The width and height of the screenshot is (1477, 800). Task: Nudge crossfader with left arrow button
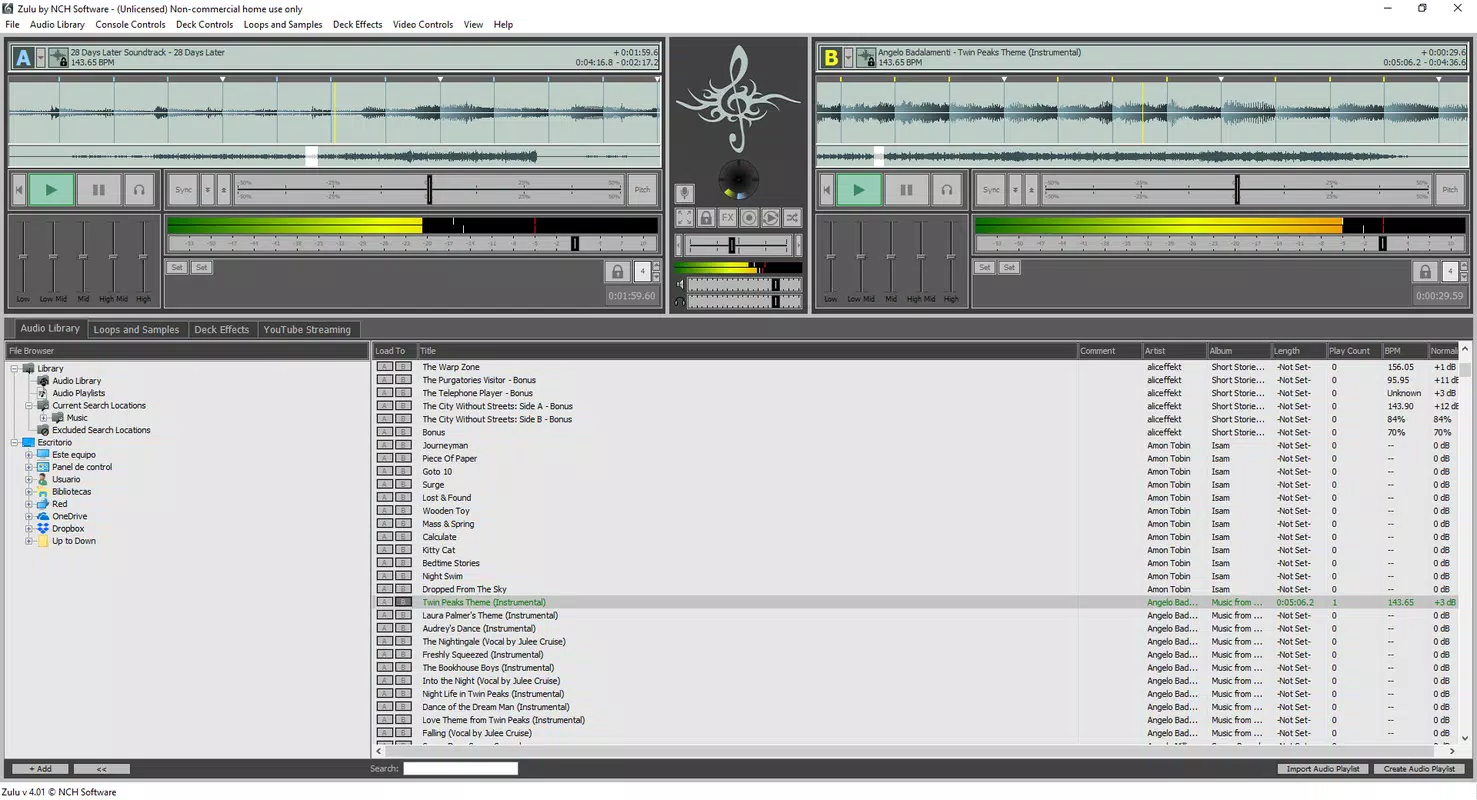coord(680,245)
